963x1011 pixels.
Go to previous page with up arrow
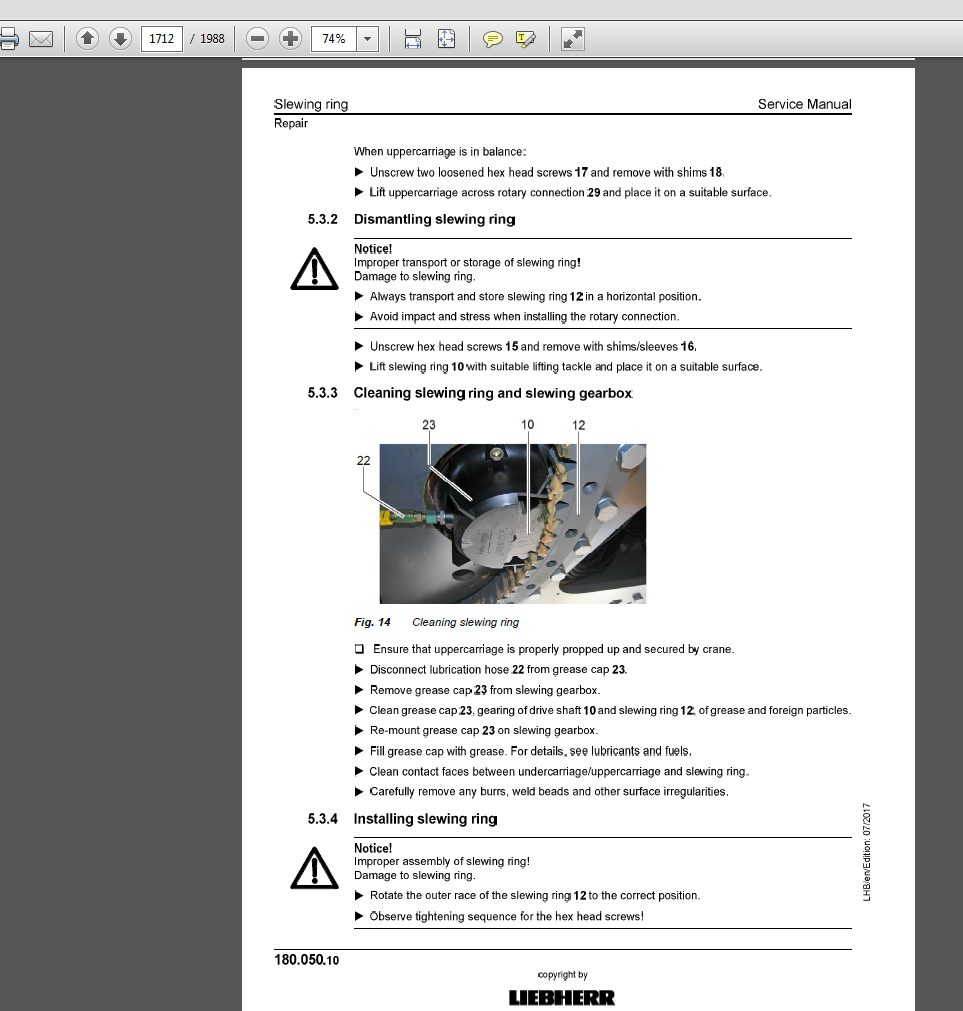click(87, 39)
